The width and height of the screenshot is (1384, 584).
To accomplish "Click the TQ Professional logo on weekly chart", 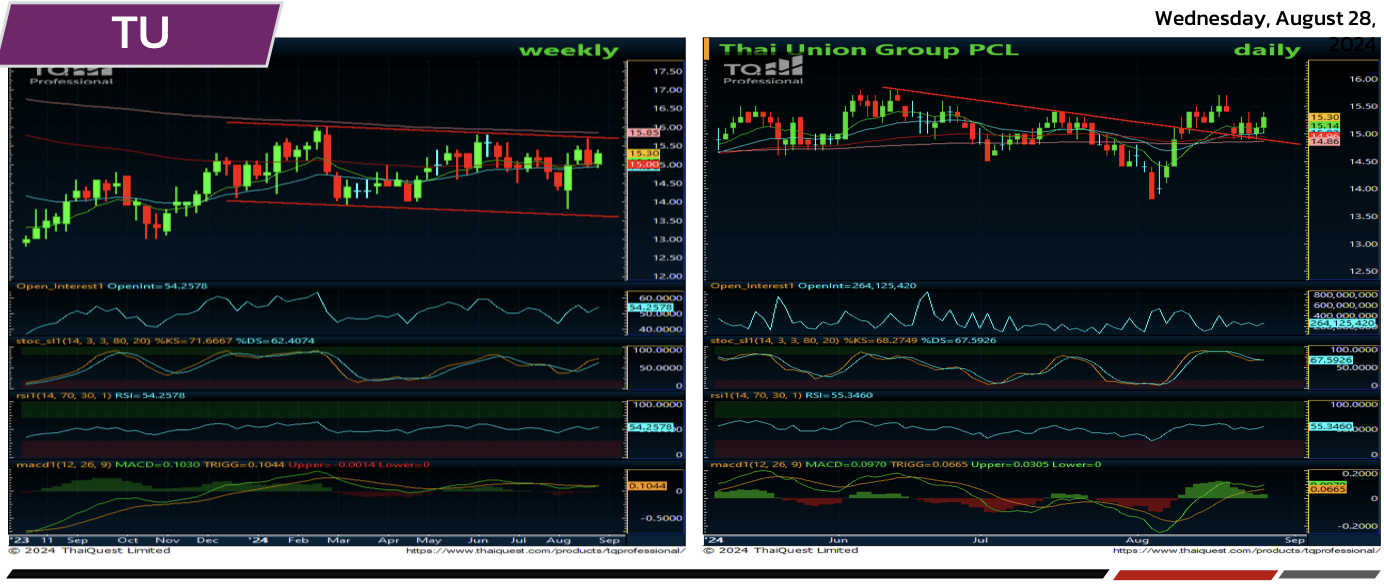I will click(70, 72).
